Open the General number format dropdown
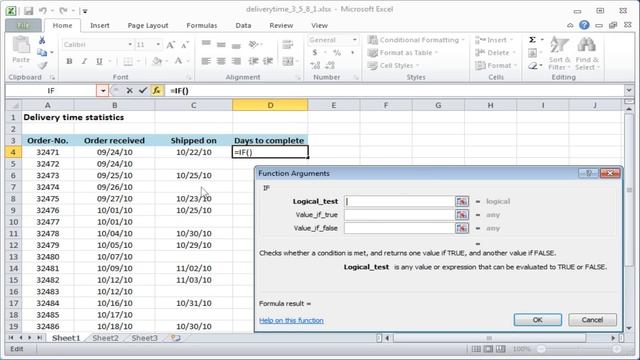The height and width of the screenshot is (360, 640). [354, 40]
